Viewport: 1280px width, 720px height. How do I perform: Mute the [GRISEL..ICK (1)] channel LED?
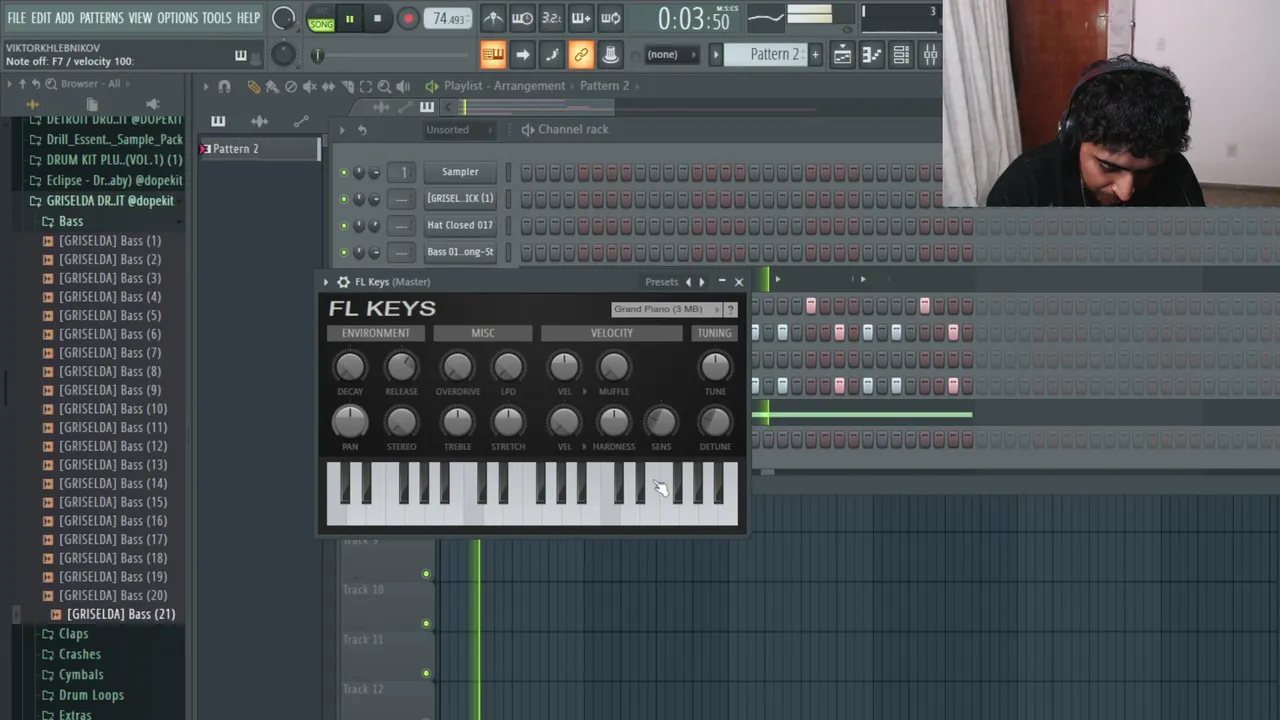coord(344,199)
